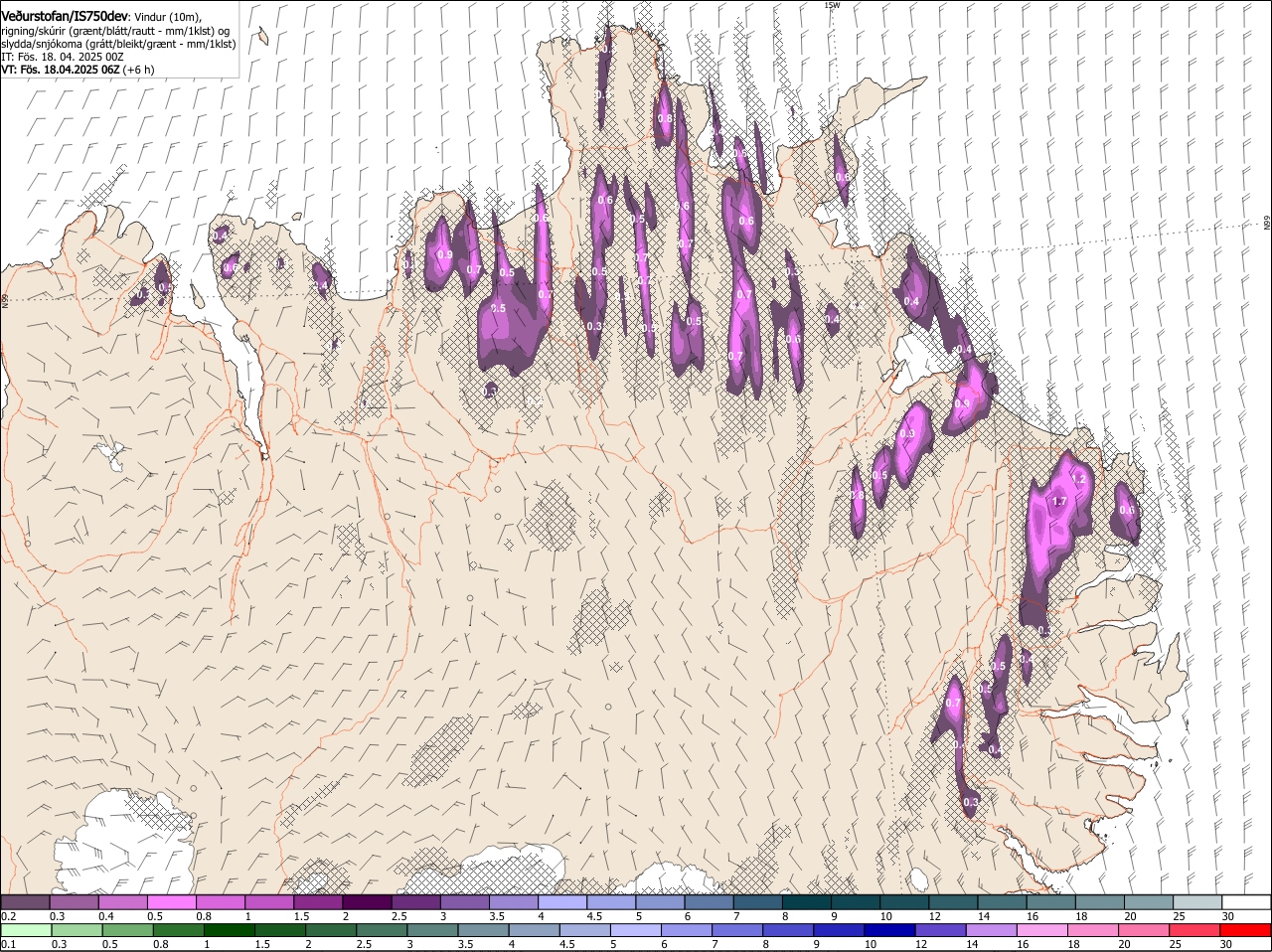Image resolution: width=1272 pixels, height=952 pixels.
Task: Click the light blue upper swatch labeled 4
Action: (561, 901)
